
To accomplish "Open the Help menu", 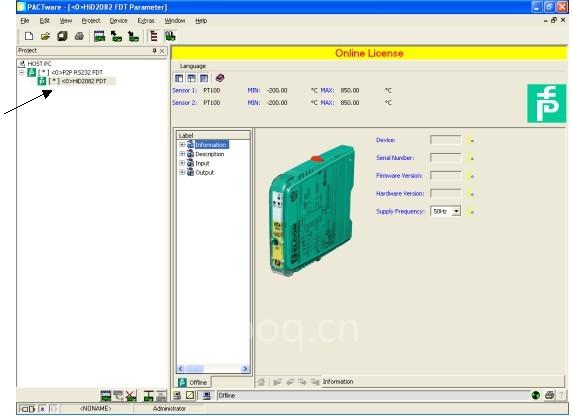I will coord(201,21).
